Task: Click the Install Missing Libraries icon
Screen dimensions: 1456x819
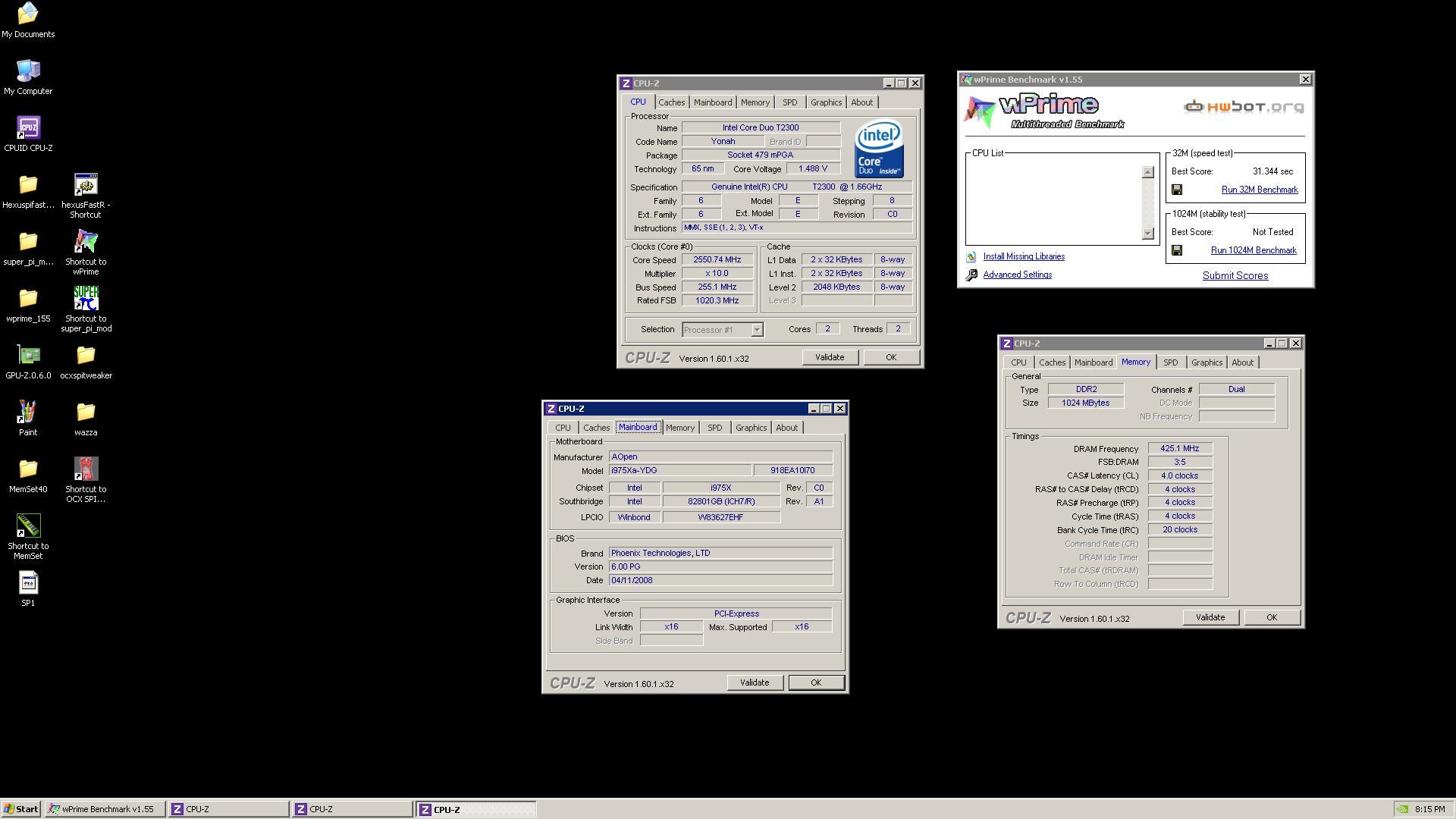Action: (x=971, y=257)
